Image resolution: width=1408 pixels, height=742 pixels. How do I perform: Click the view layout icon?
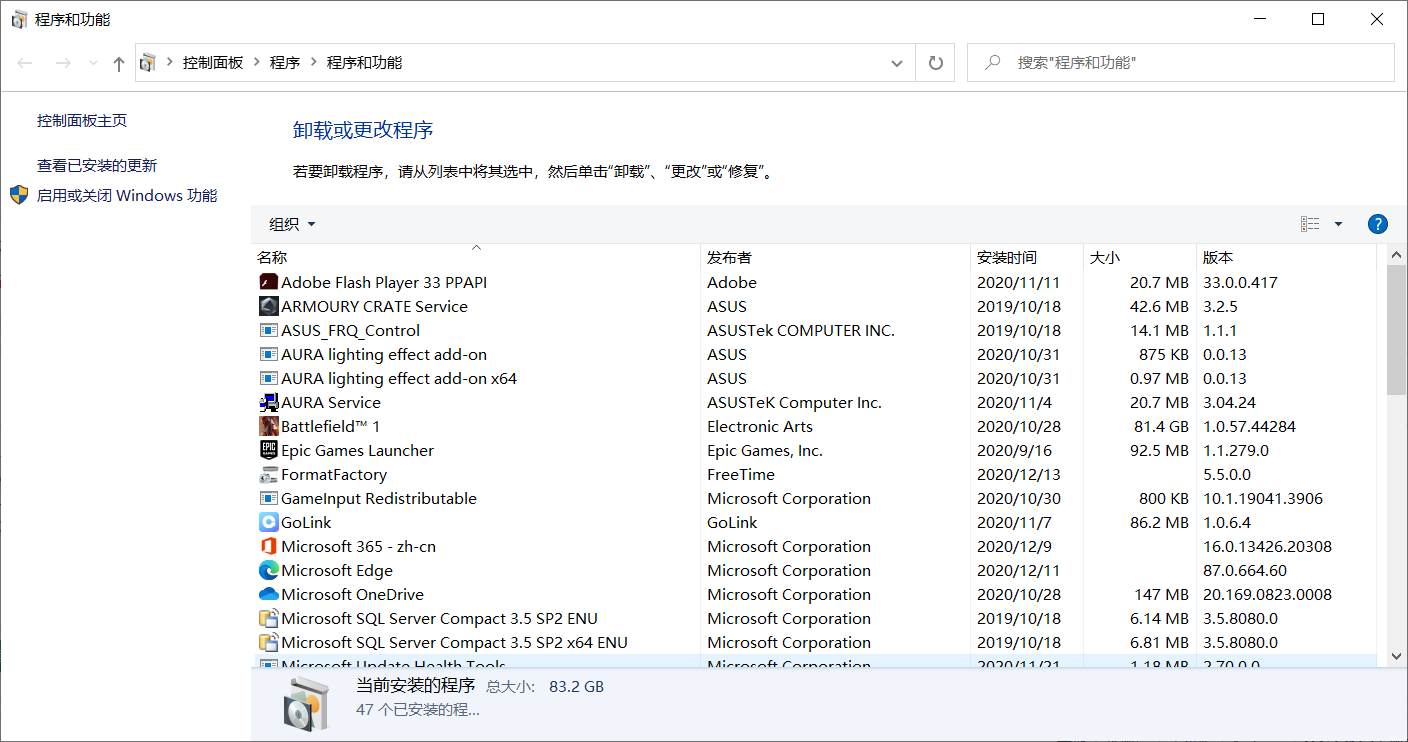point(1310,224)
